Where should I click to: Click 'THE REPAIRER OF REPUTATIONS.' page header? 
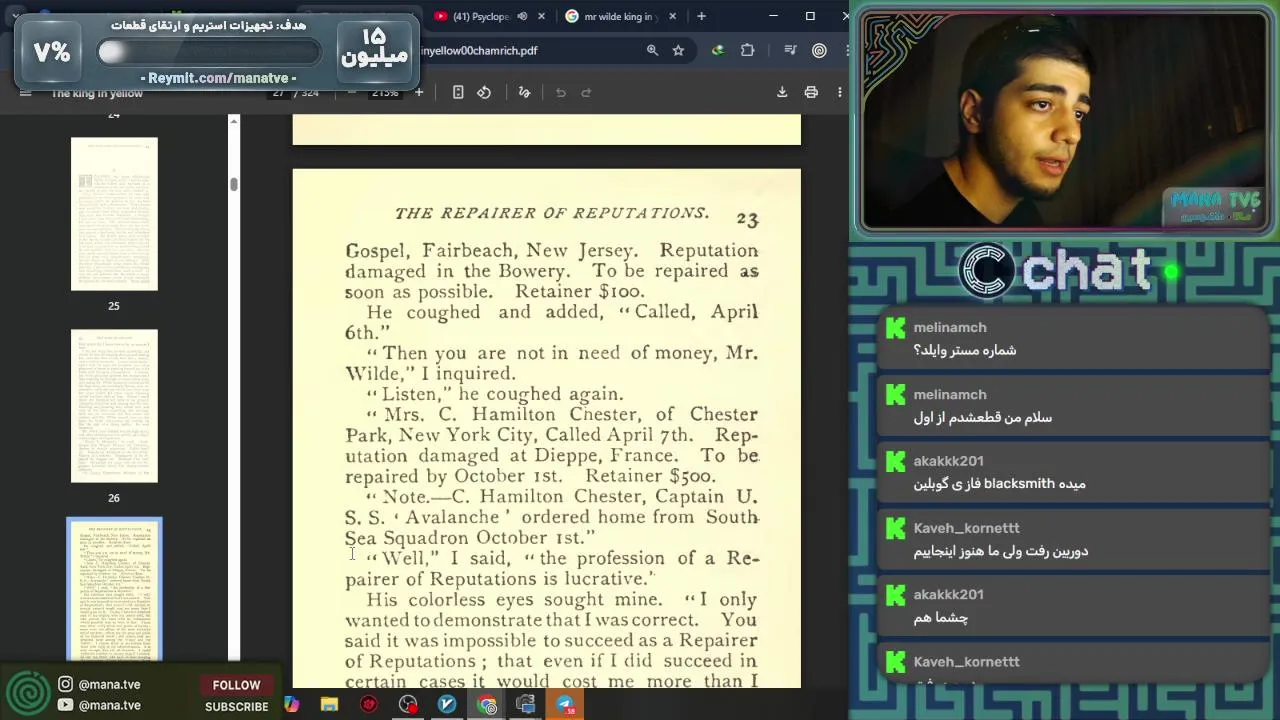point(552,213)
